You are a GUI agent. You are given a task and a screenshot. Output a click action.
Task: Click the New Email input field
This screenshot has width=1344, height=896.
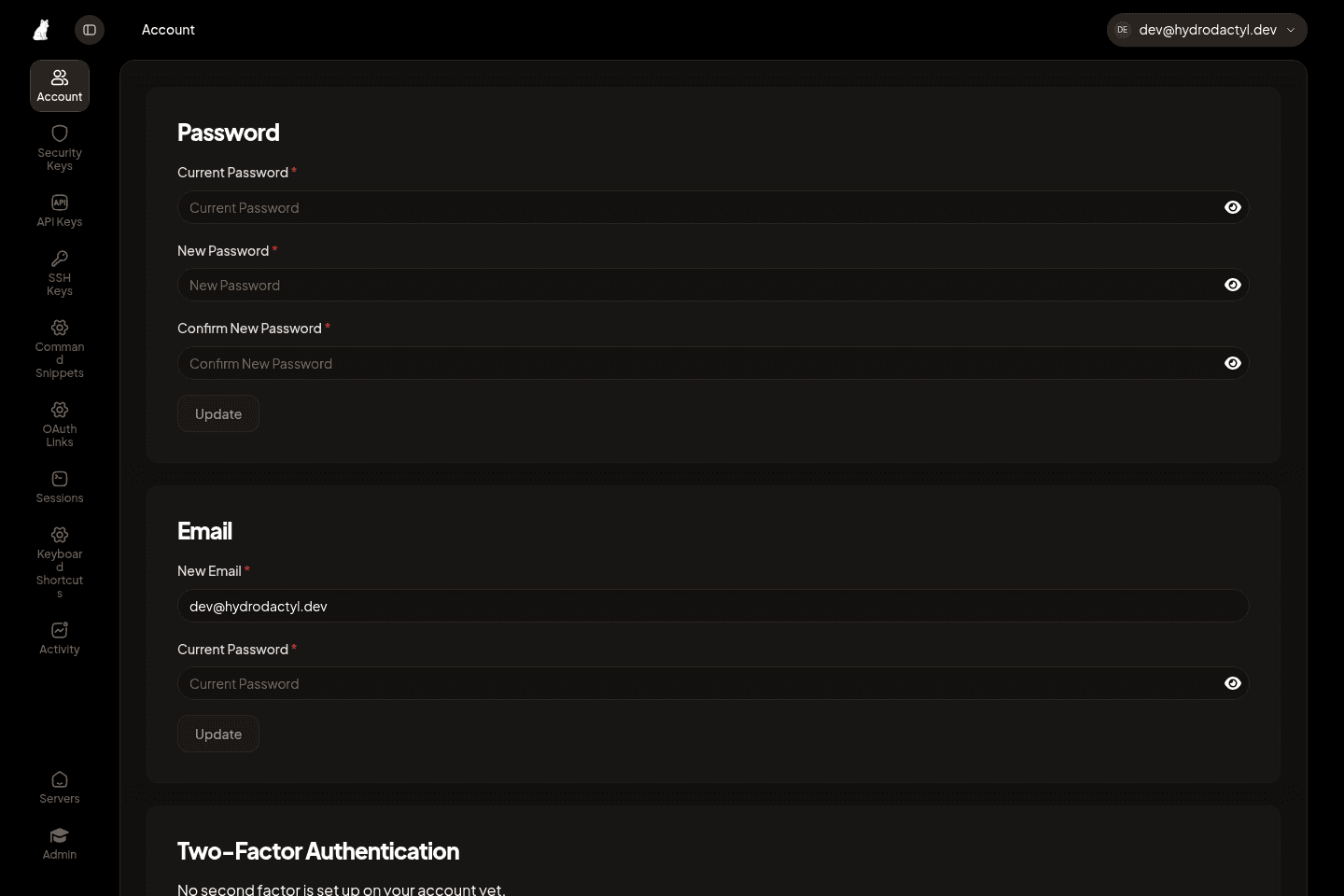point(713,606)
